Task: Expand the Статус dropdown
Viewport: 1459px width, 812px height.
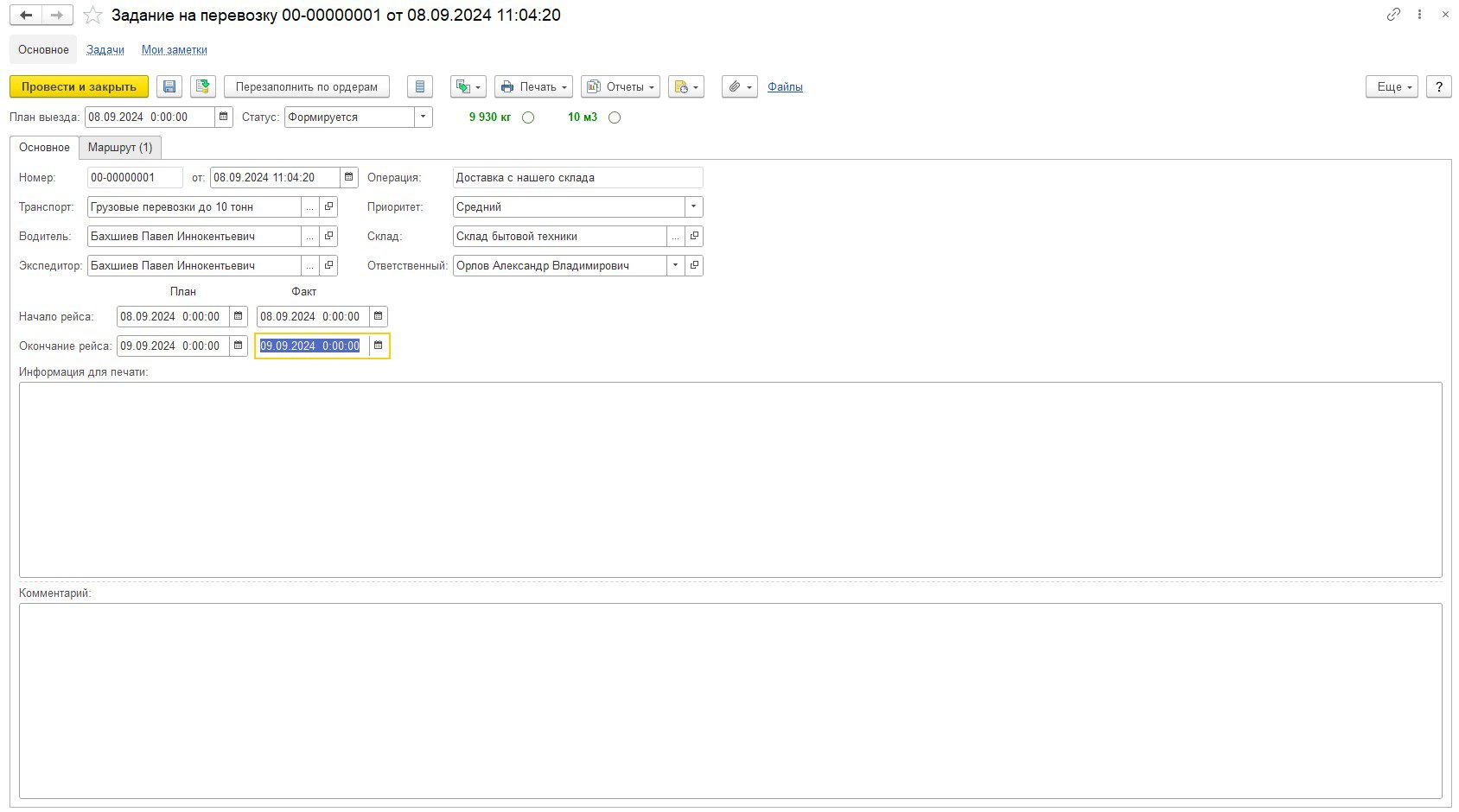Action: 423,117
